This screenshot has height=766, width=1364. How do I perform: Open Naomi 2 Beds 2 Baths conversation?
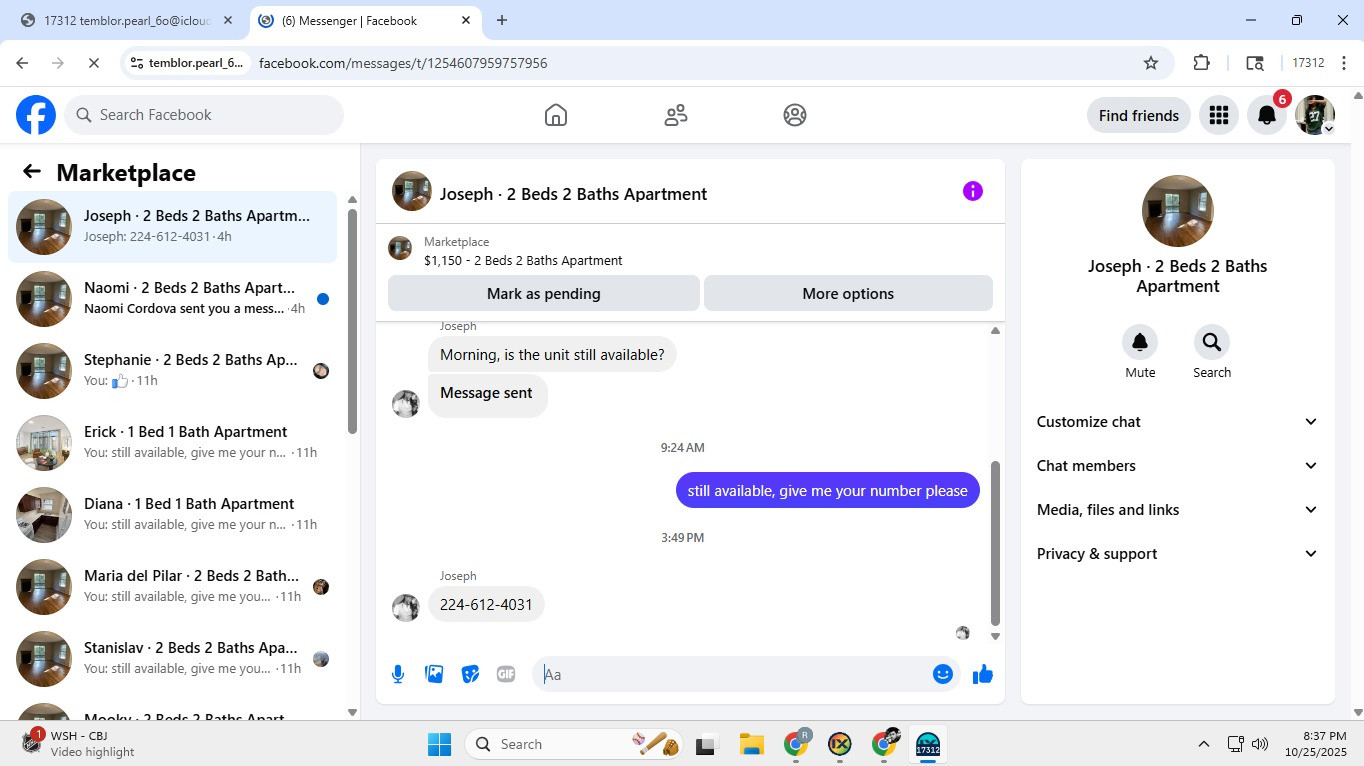tap(173, 299)
